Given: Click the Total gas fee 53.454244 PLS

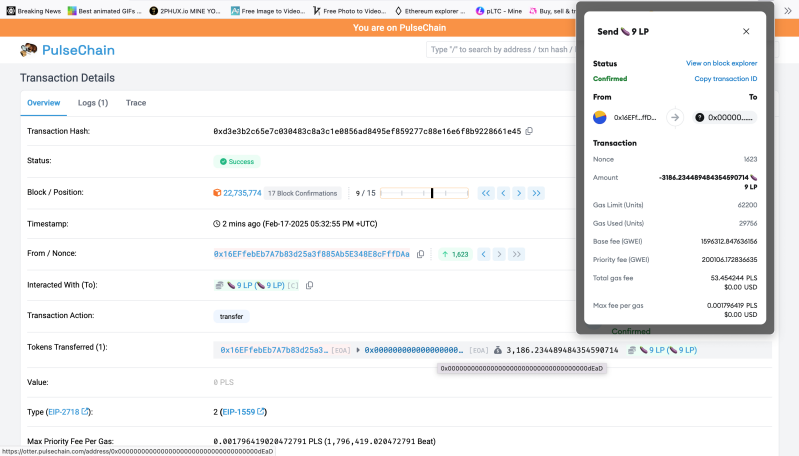Looking at the screenshot, I should tap(734, 278).
